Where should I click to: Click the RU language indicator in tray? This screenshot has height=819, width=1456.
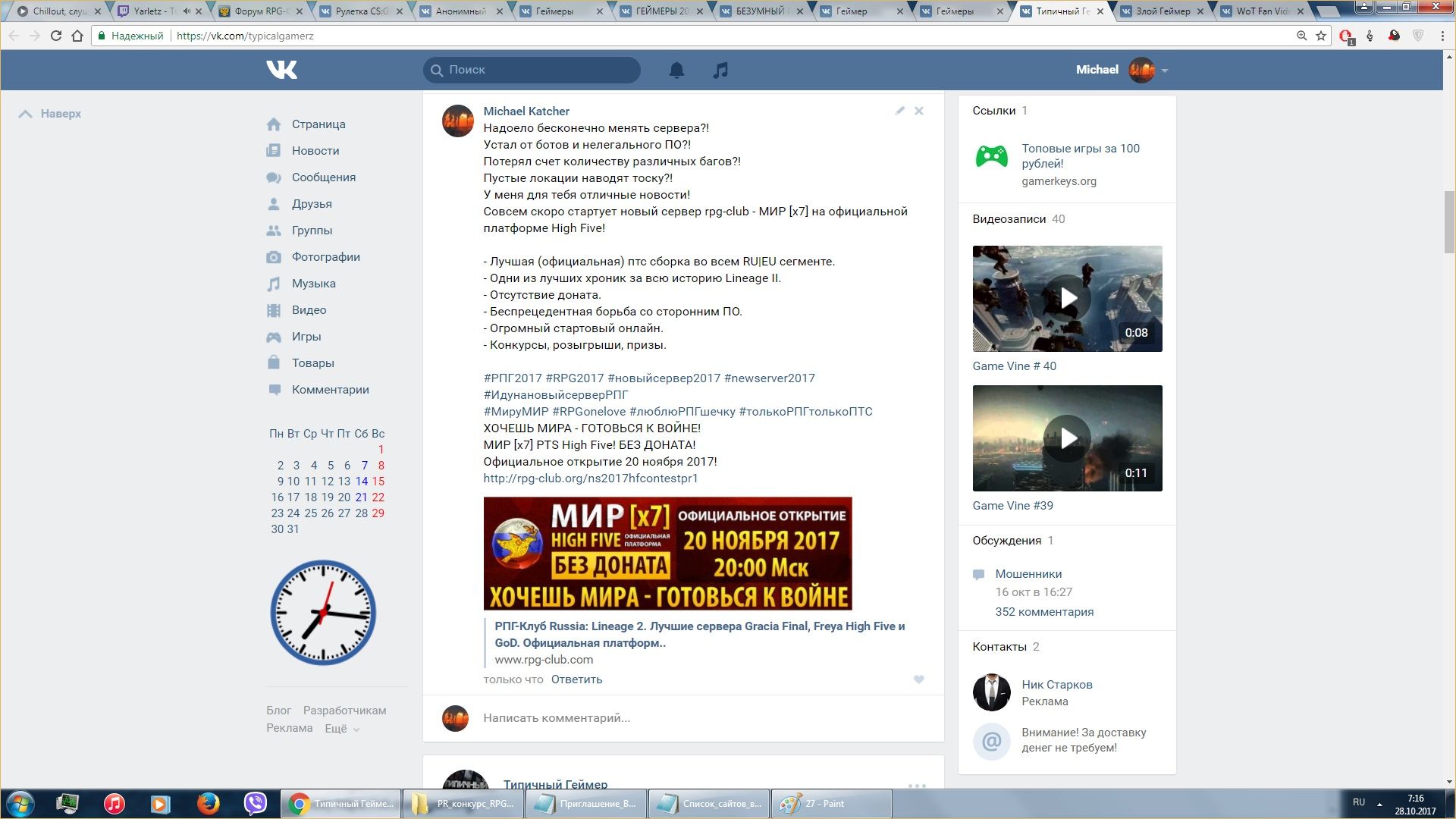[x=1358, y=802]
